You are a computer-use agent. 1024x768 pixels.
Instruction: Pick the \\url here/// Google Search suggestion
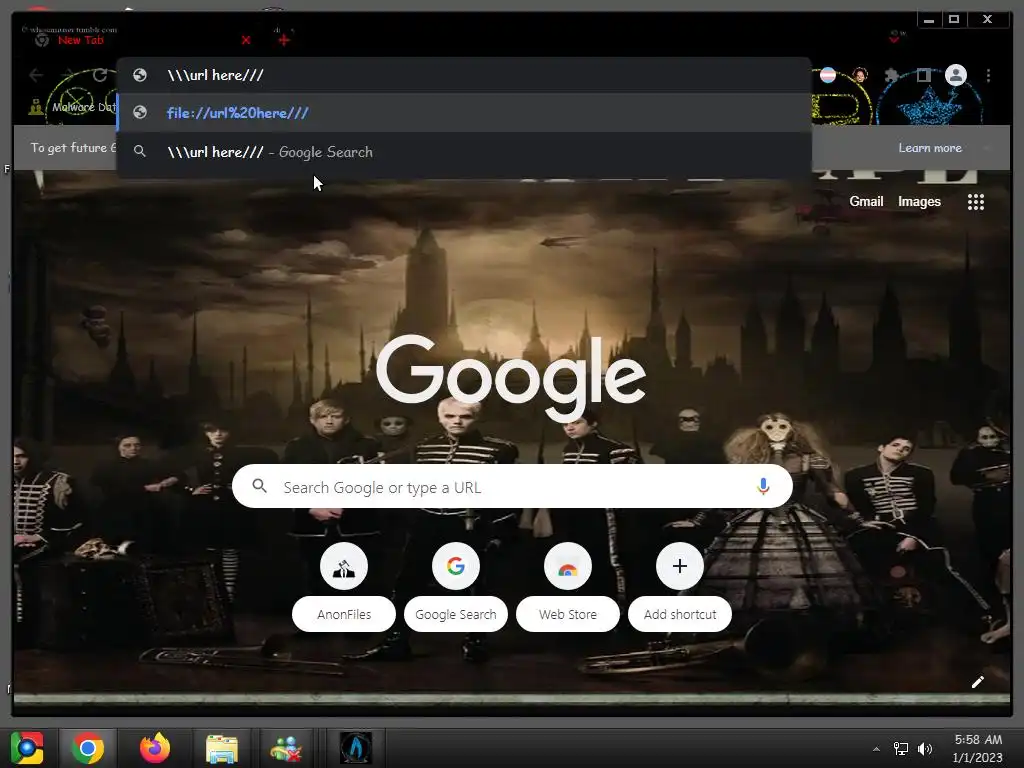(464, 152)
